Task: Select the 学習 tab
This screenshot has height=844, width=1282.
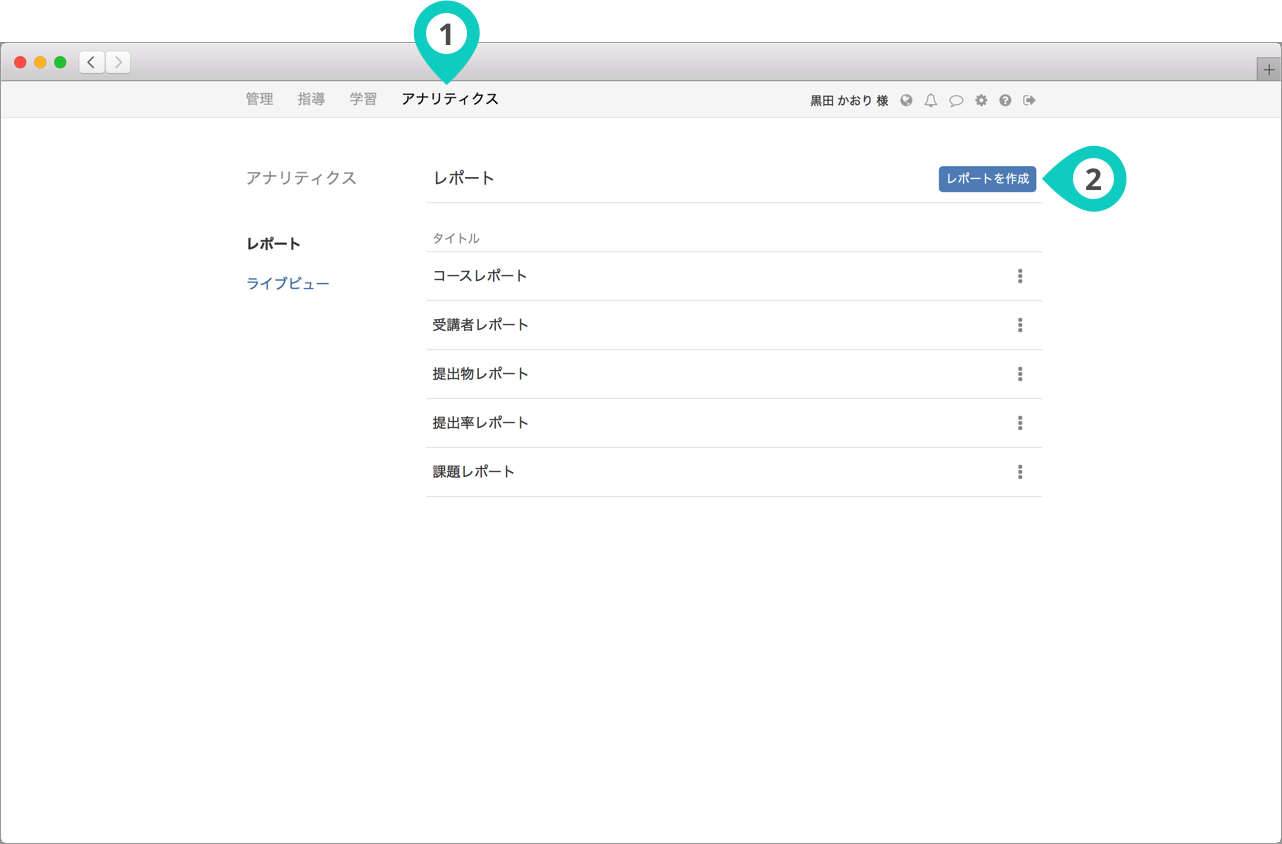Action: click(363, 99)
